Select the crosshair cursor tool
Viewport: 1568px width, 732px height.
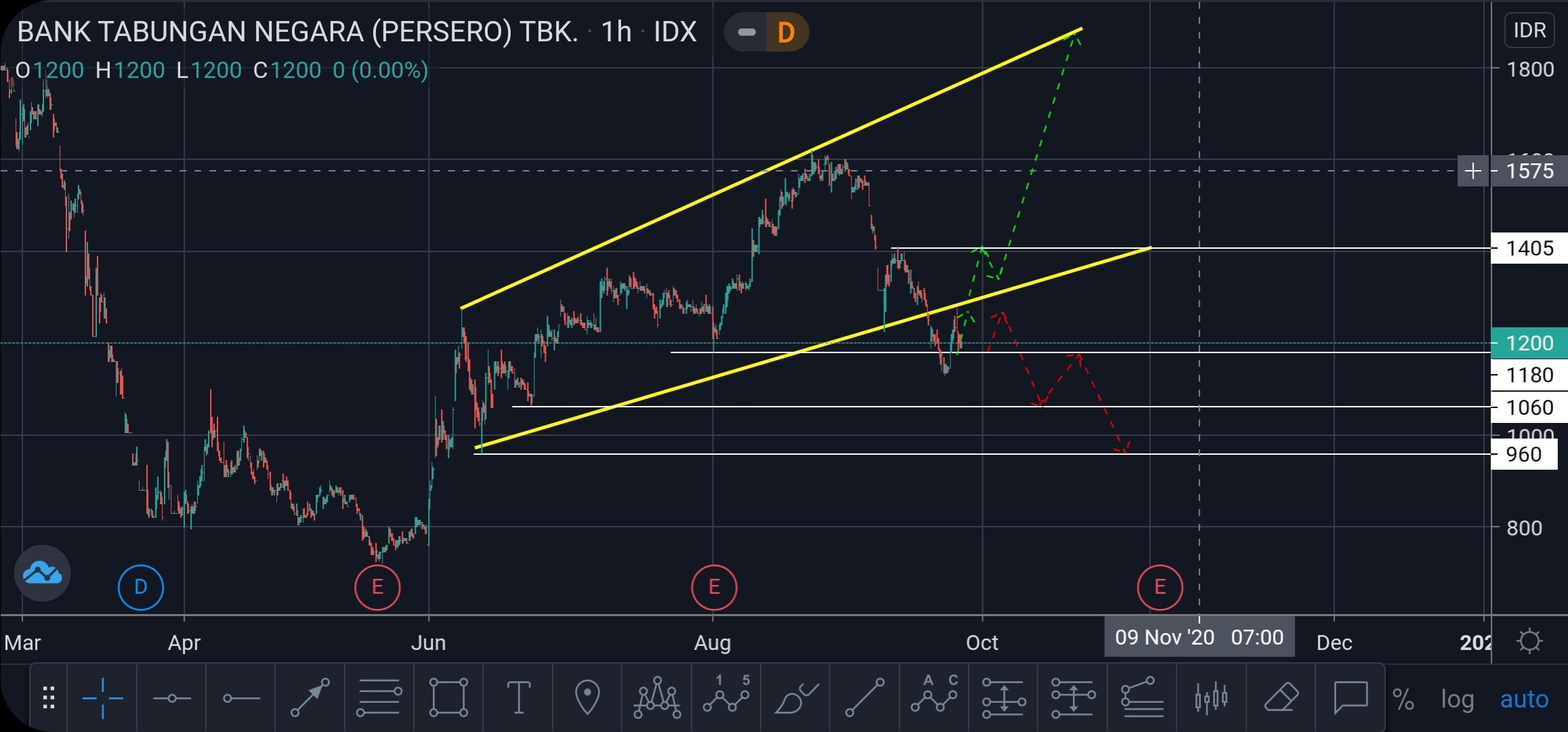point(102,698)
